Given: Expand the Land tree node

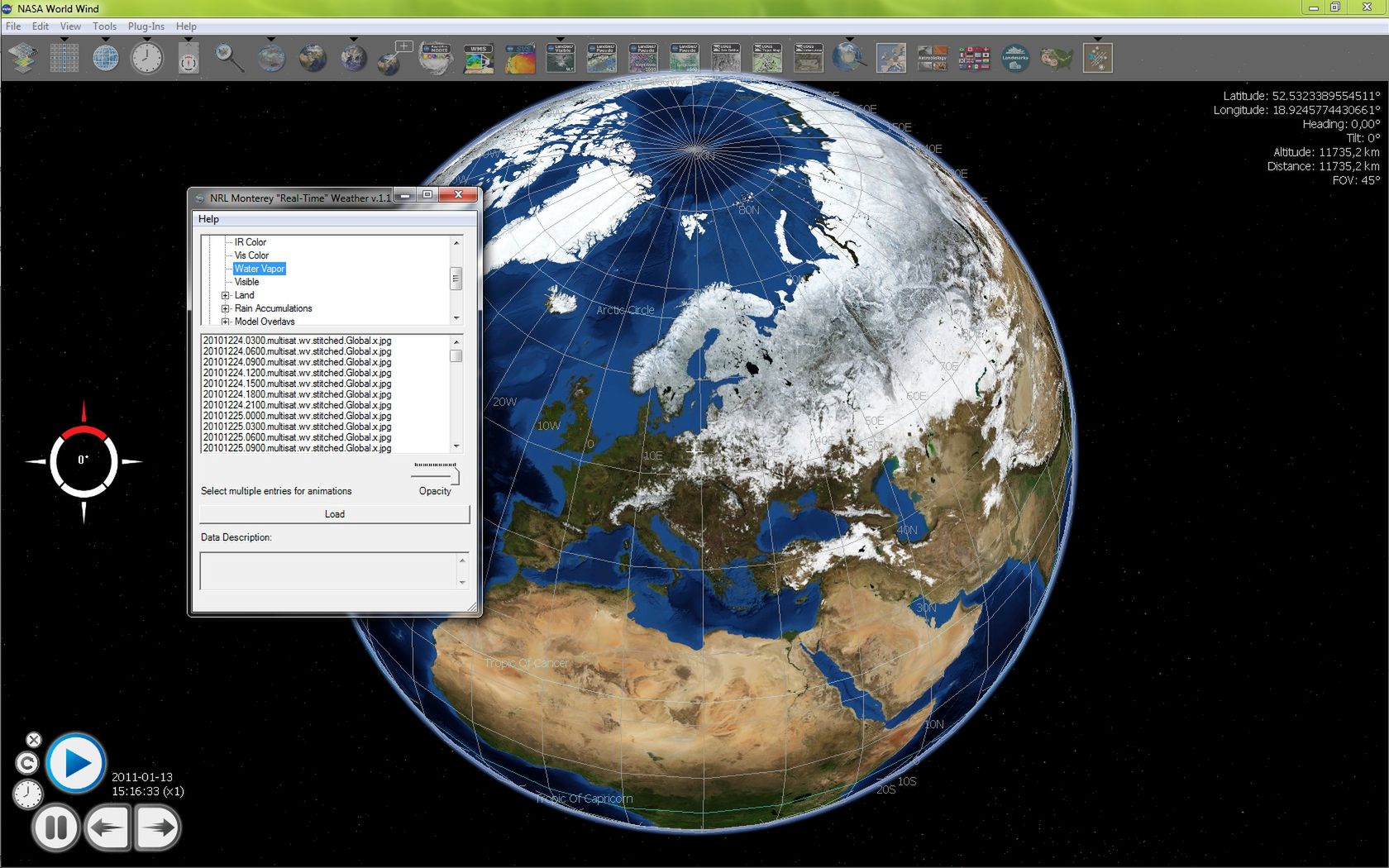Looking at the screenshot, I should pyautogui.click(x=225, y=295).
